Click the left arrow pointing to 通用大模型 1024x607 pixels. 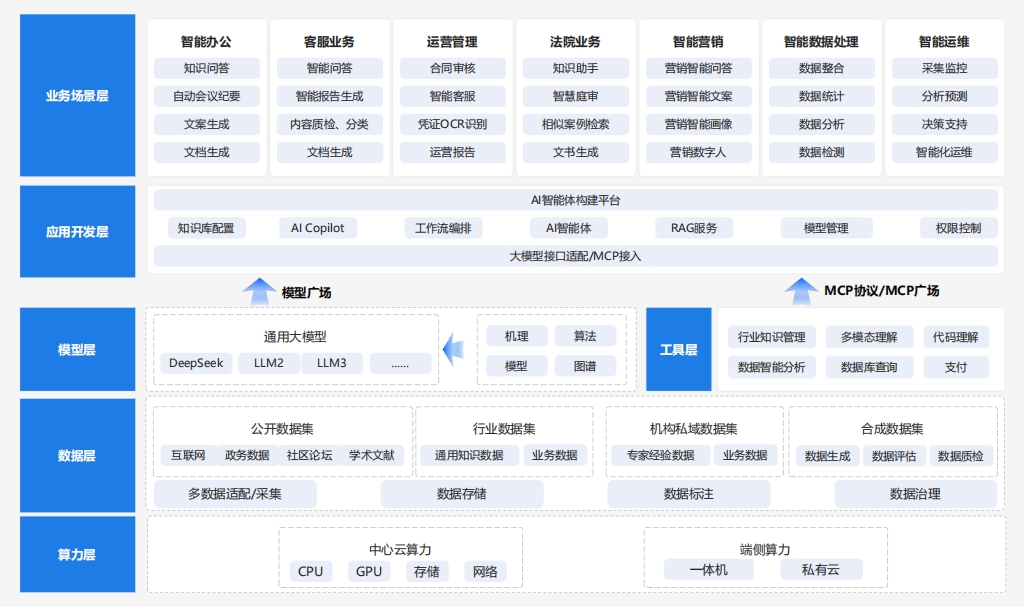(x=454, y=349)
